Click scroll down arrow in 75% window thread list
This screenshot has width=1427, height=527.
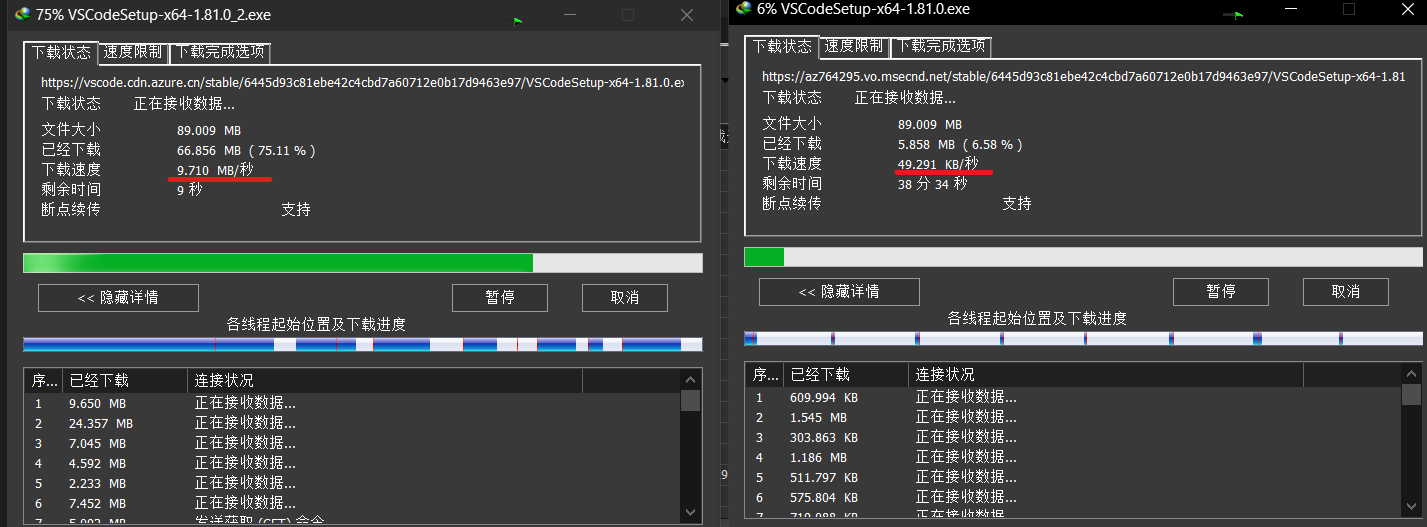pos(691,512)
